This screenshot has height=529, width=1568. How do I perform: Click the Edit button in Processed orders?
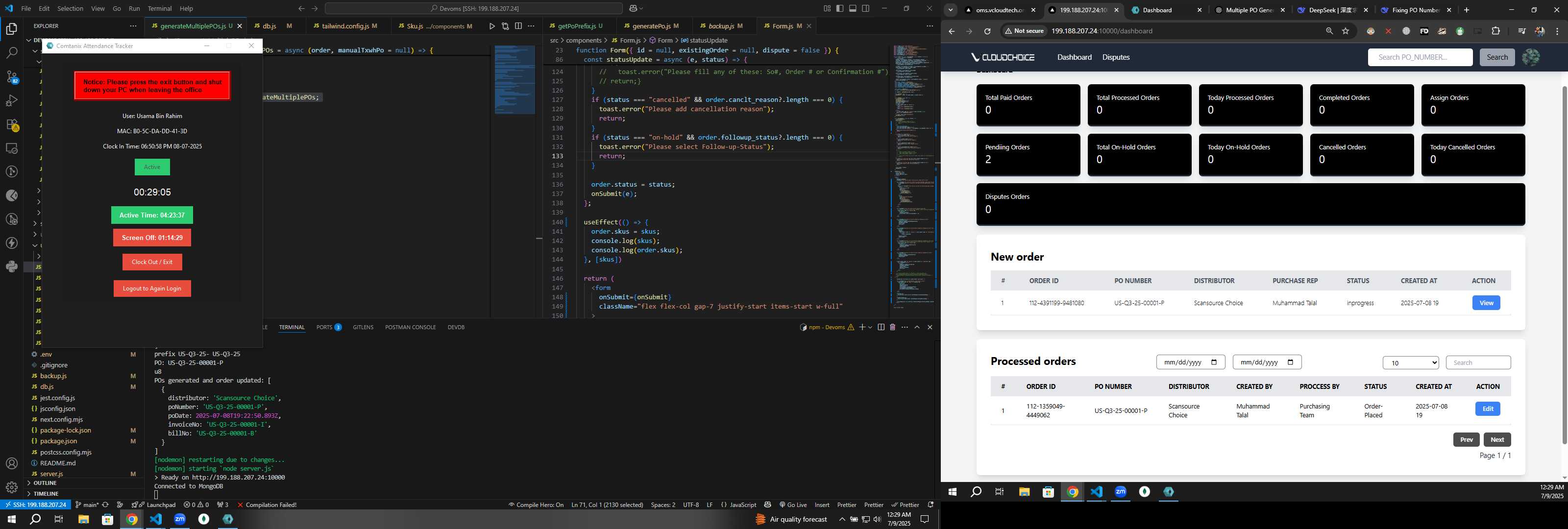click(x=1487, y=409)
